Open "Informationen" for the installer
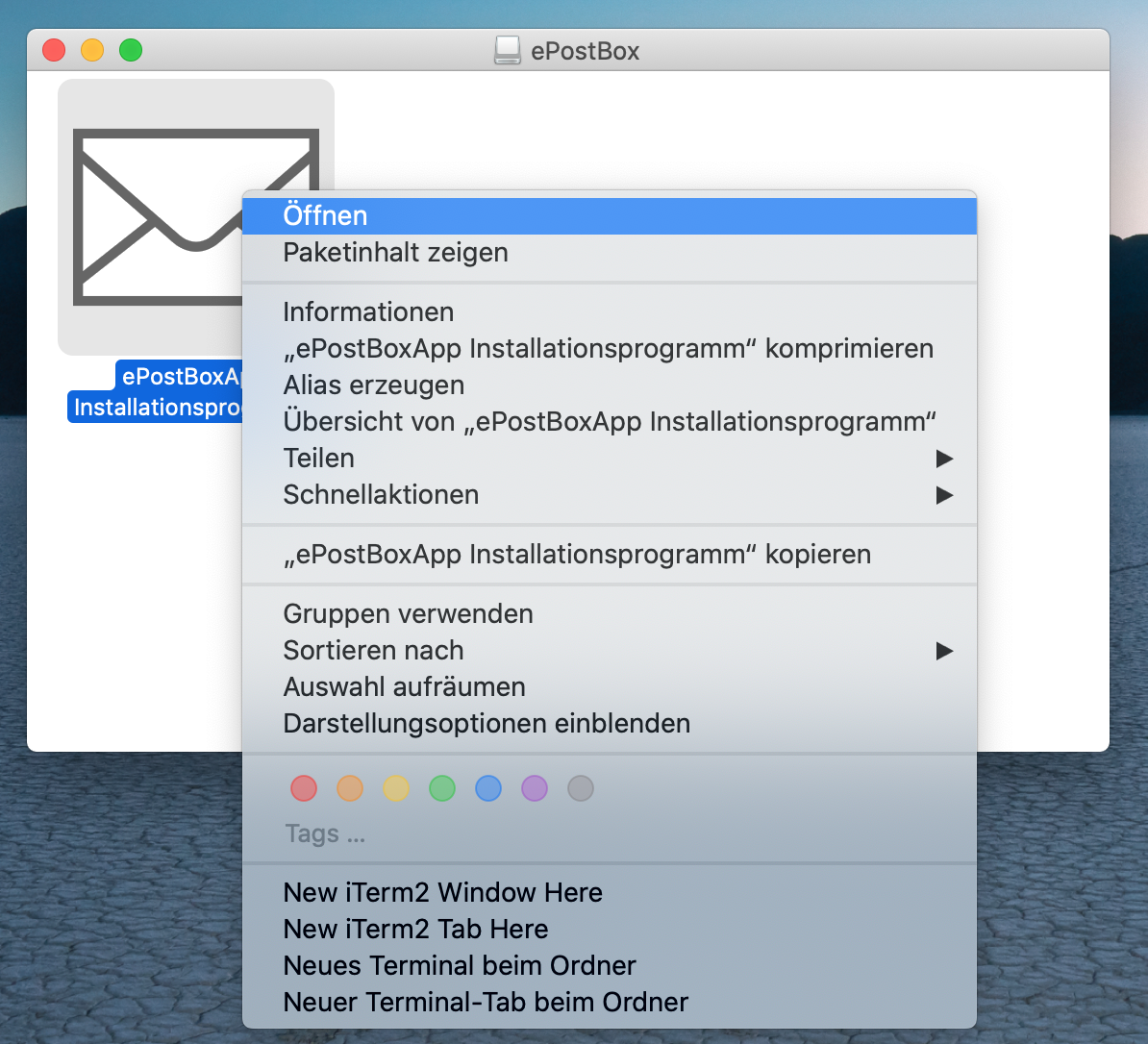Image resolution: width=1148 pixels, height=1044 pixels. [x=368, y=311]
